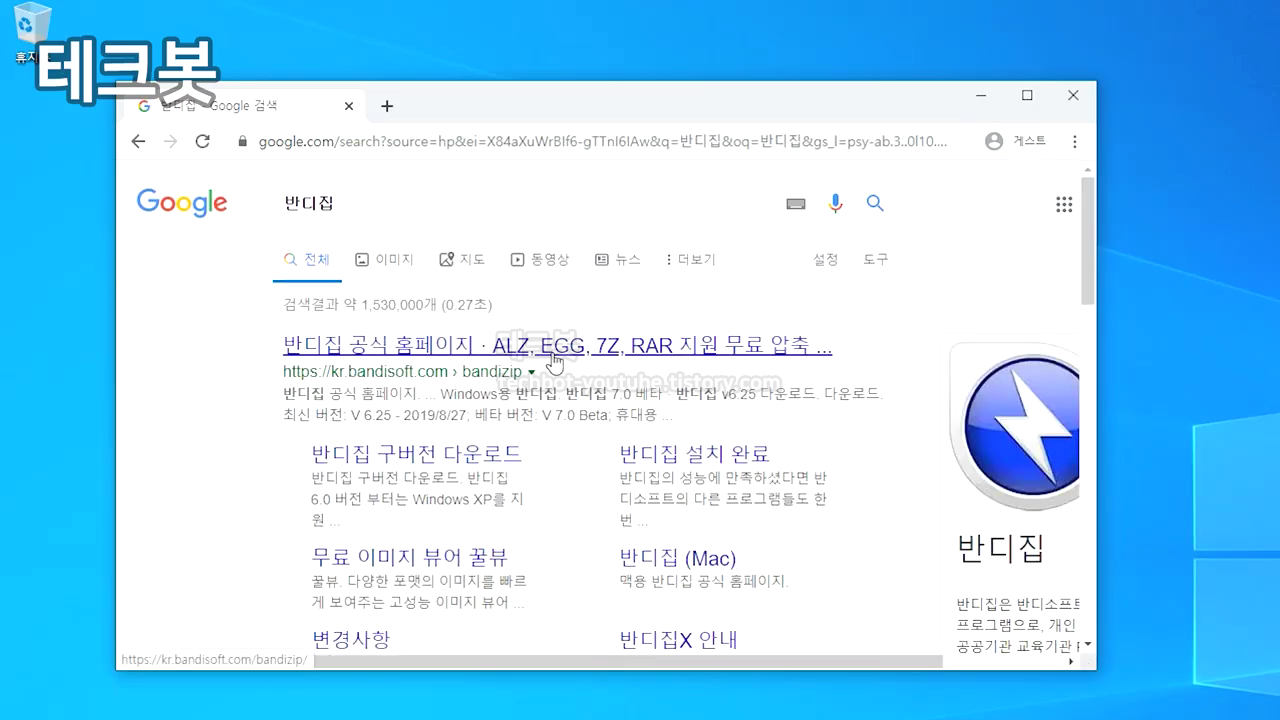Open new tab with plus icon

click(387, 106)
